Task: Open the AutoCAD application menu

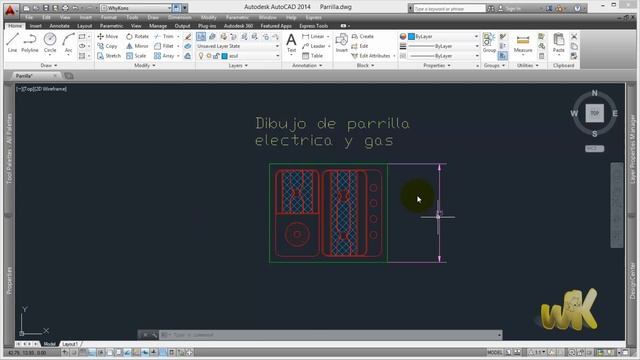Action: pyautogui.click(x=10, y=10)
